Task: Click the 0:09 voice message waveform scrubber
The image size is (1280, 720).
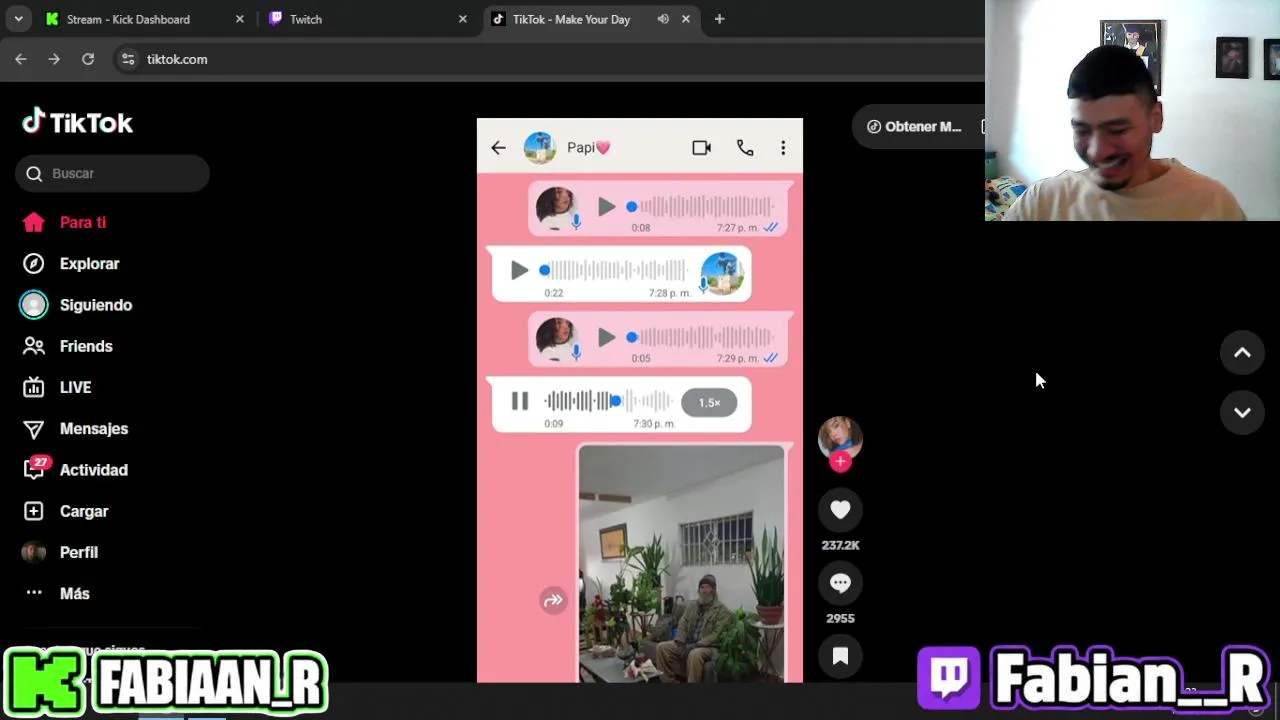Action: point(609,401)
